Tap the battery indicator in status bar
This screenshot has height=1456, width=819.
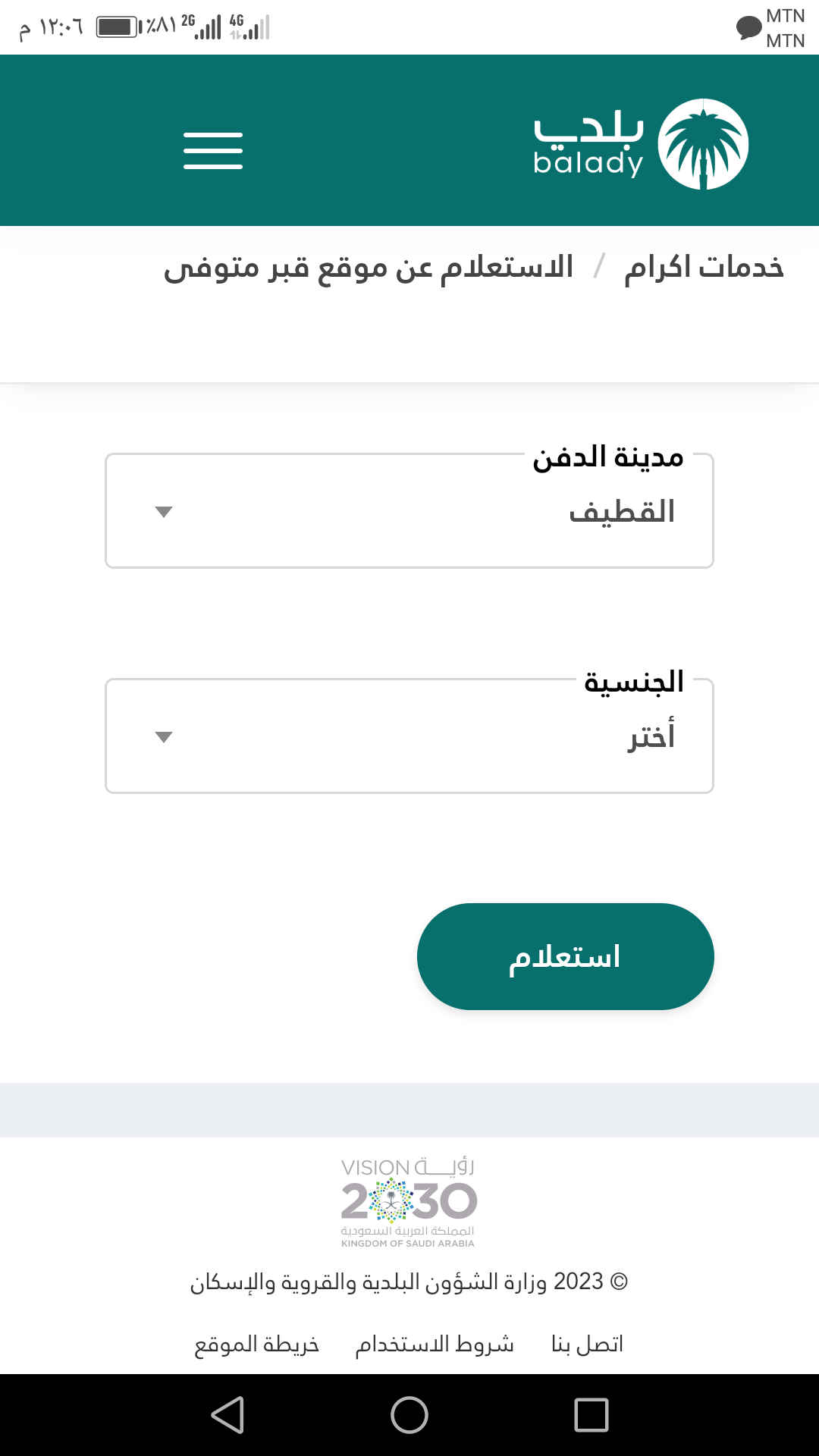(x=118, y=27)
